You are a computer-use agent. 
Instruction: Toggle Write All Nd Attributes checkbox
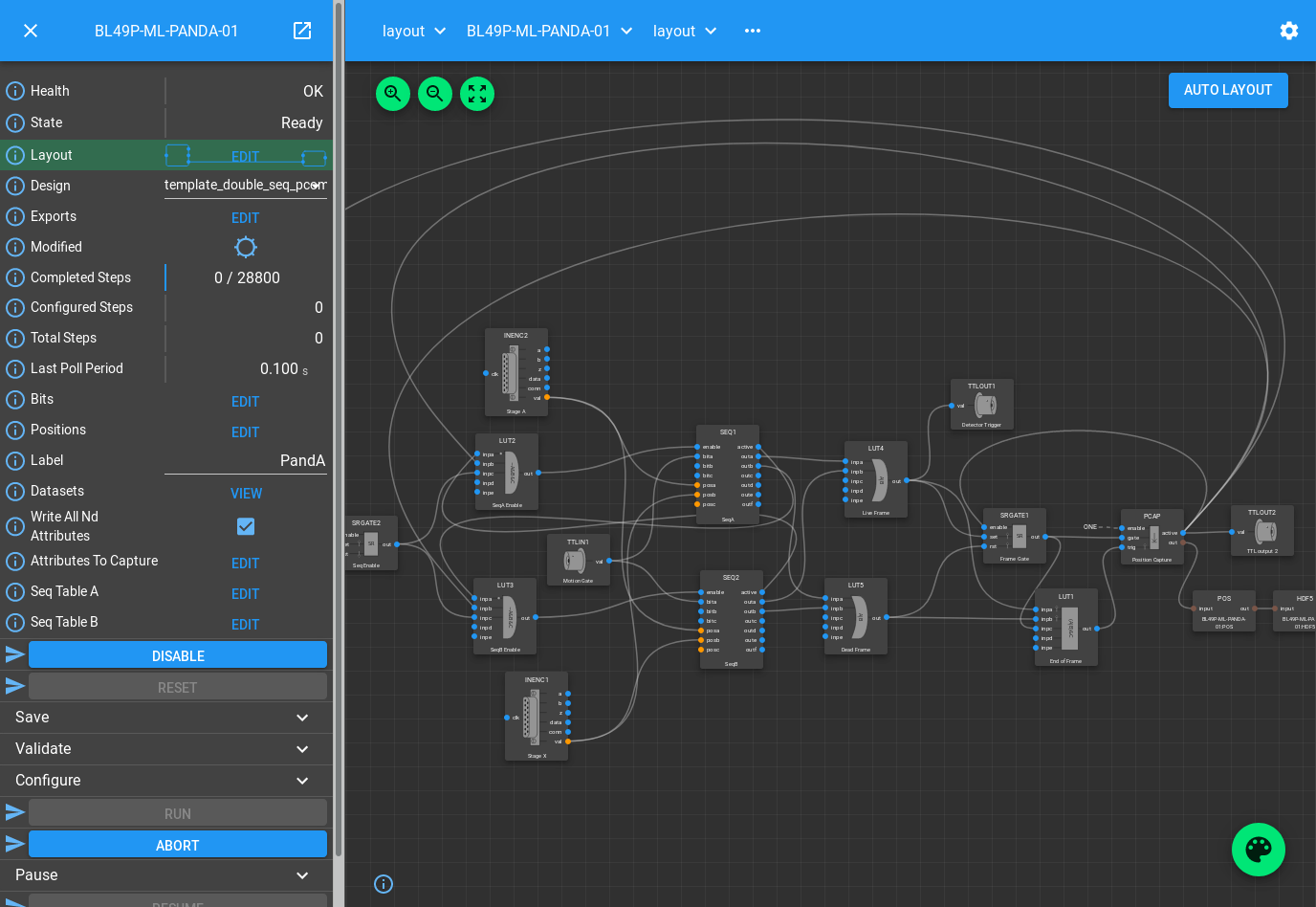246,526
